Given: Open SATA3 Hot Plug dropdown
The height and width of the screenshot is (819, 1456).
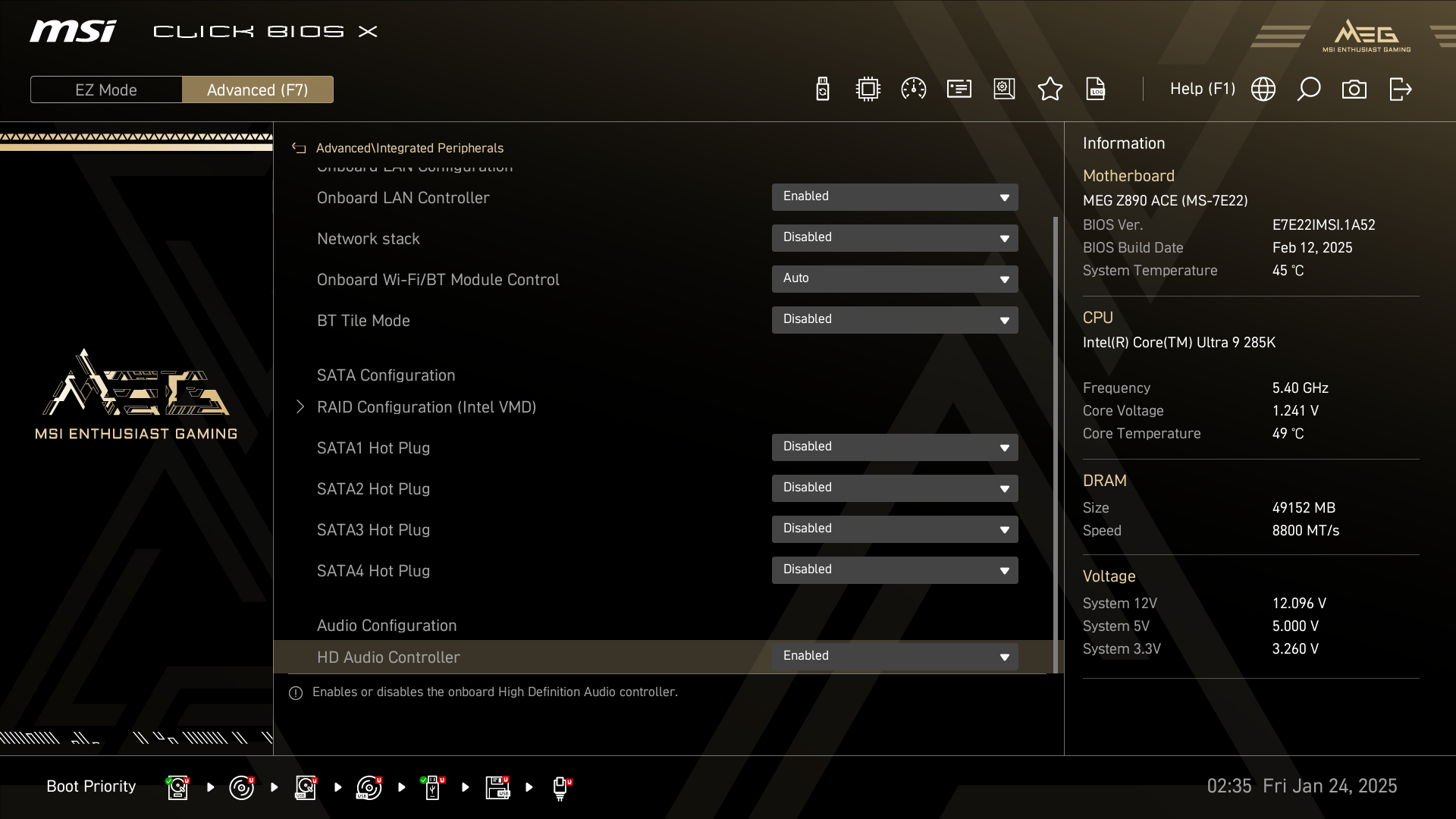Looking at the screenshot, I should [x=895, y=529].
